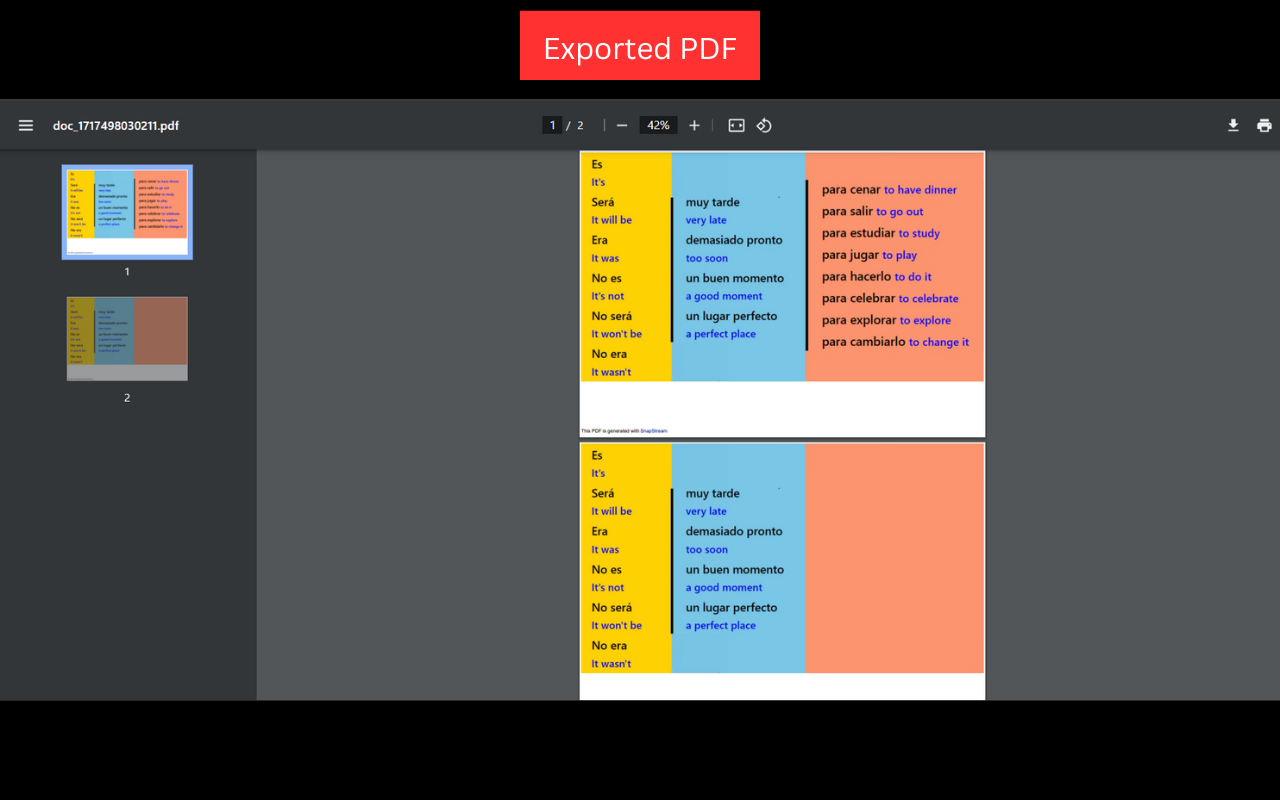The width and height of the screenshot is (1280, 800).
Task: Click 'para hacerlo' phrase
Action: [x=856, y=277]
